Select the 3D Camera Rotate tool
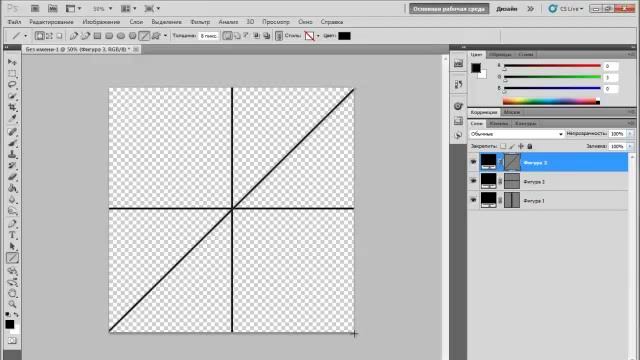 click(x=12, y=282)
